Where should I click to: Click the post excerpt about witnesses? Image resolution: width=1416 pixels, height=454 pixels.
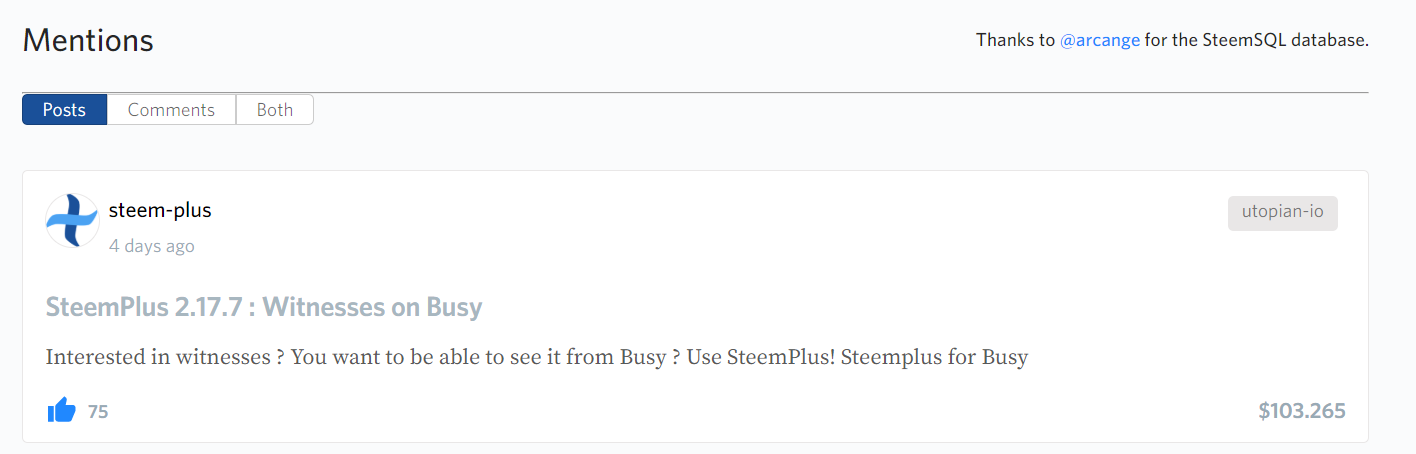(x=536, y=357)
